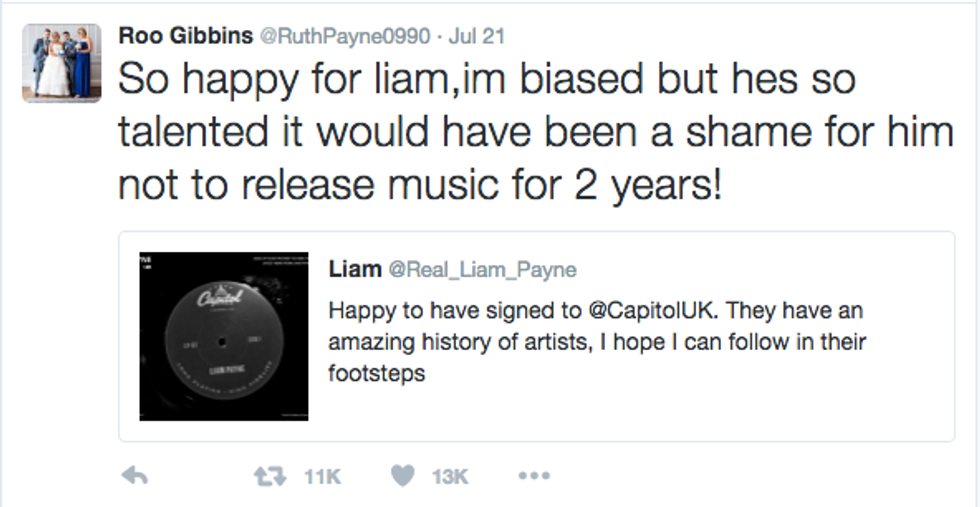Viewport: 980px width, 507px height.
Task: Click the Liam name in quoted tweet
Action: click(x=354, y=269)
